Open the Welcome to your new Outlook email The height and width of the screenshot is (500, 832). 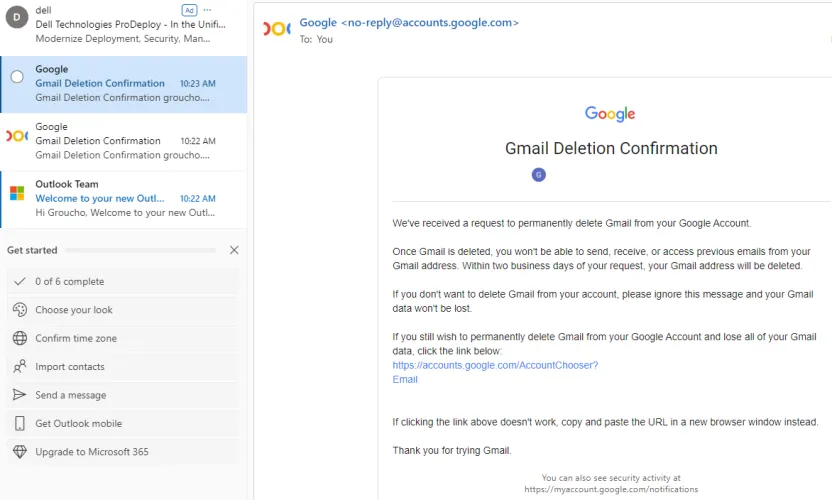120,199
